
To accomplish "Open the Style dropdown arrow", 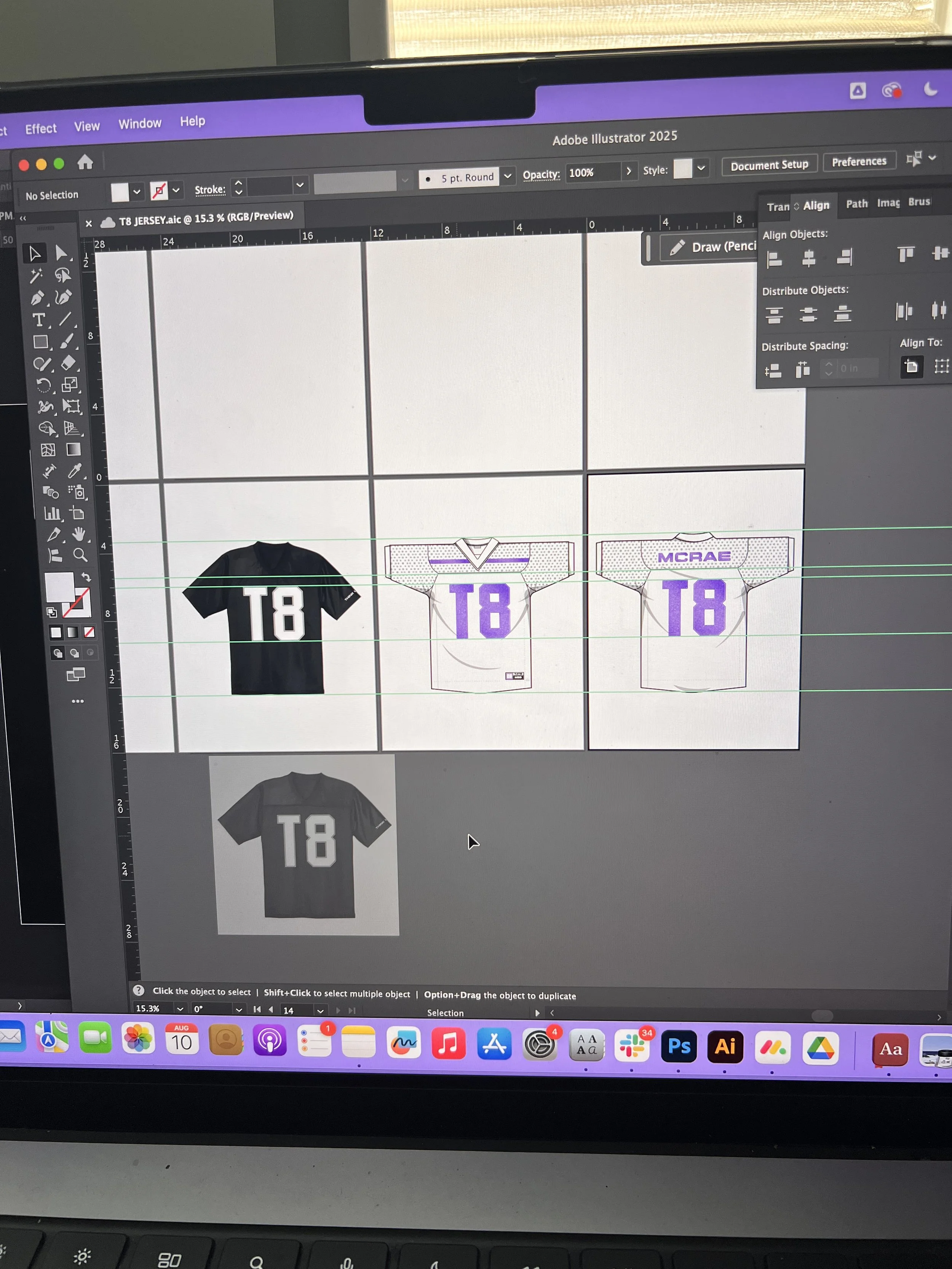I will [701, 168].
